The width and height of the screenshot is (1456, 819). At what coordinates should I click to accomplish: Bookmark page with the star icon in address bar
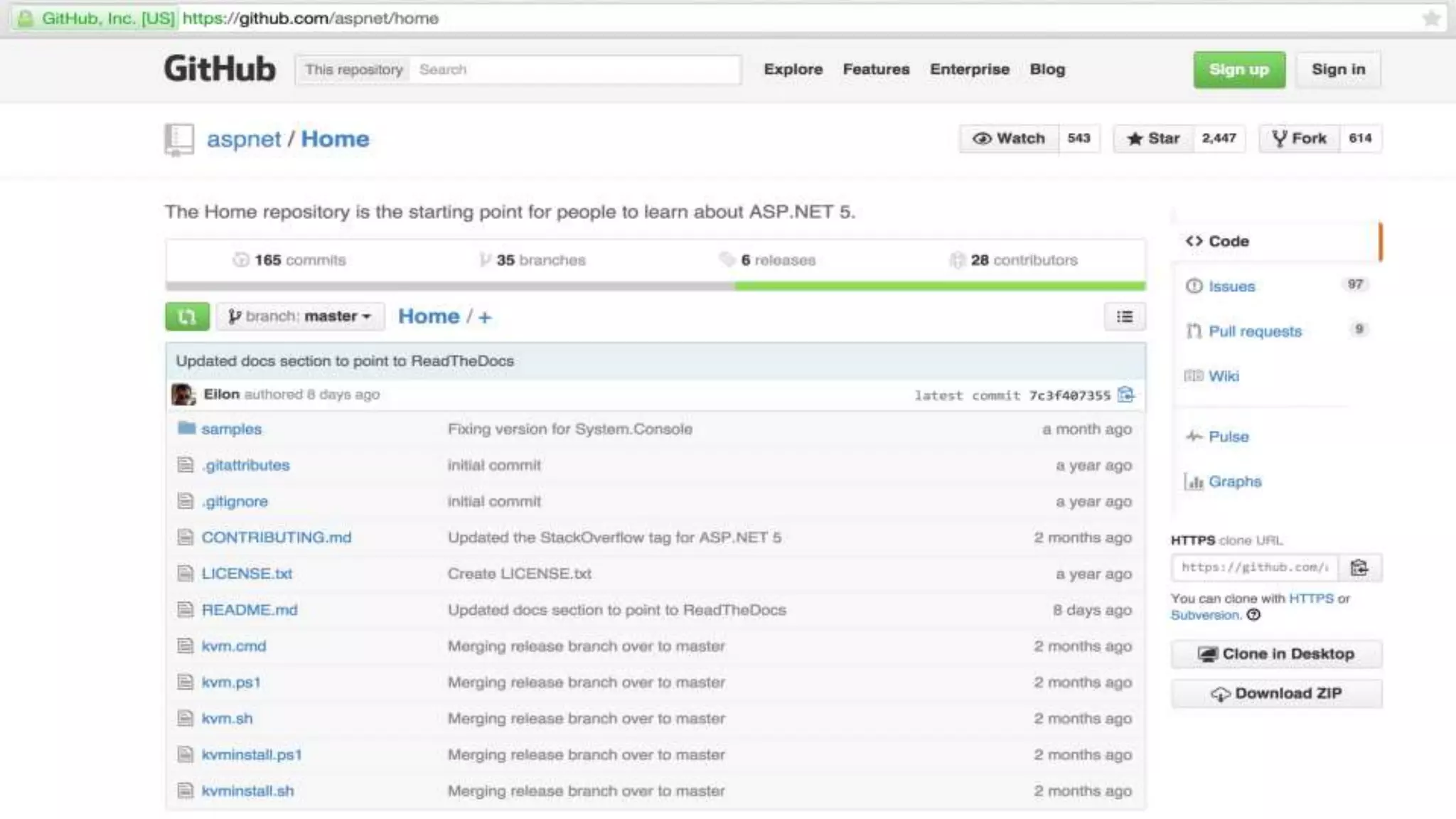(x=1430, y=18)
